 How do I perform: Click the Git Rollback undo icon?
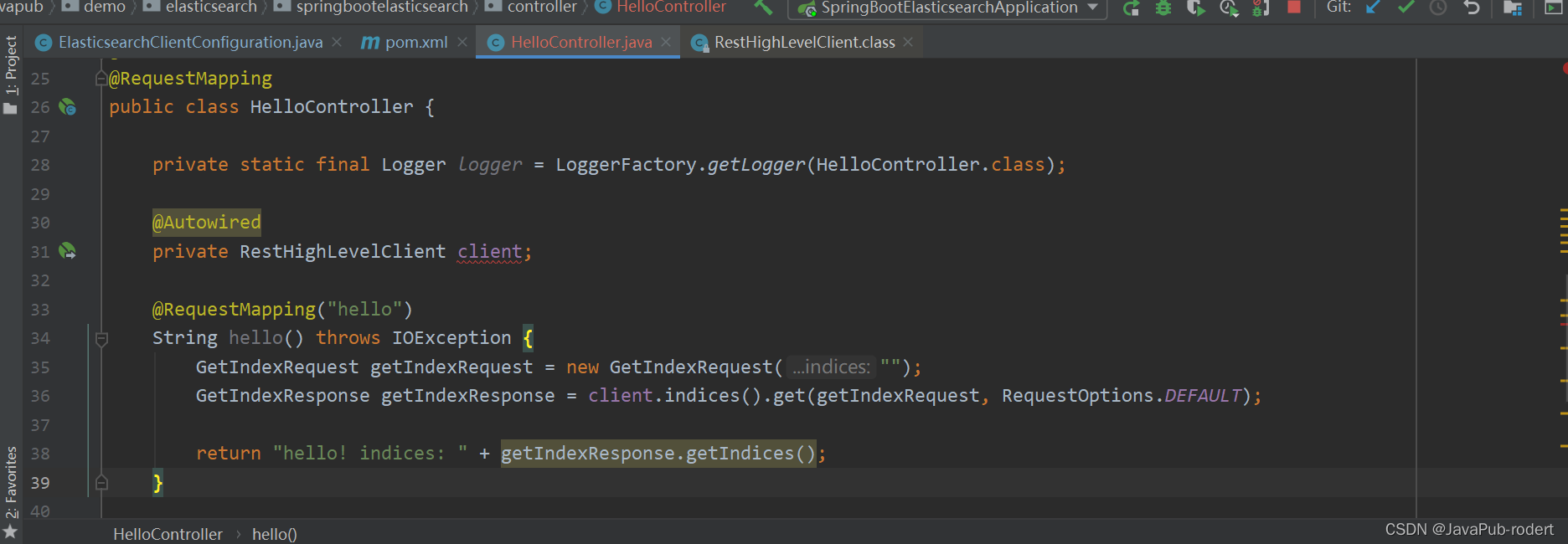(1471, 8)
